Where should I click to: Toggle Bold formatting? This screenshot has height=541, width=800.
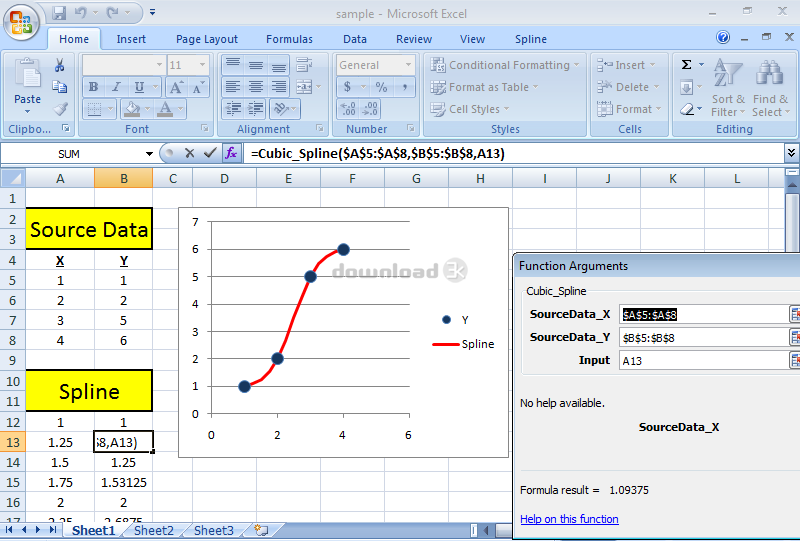tap(93, 87)
